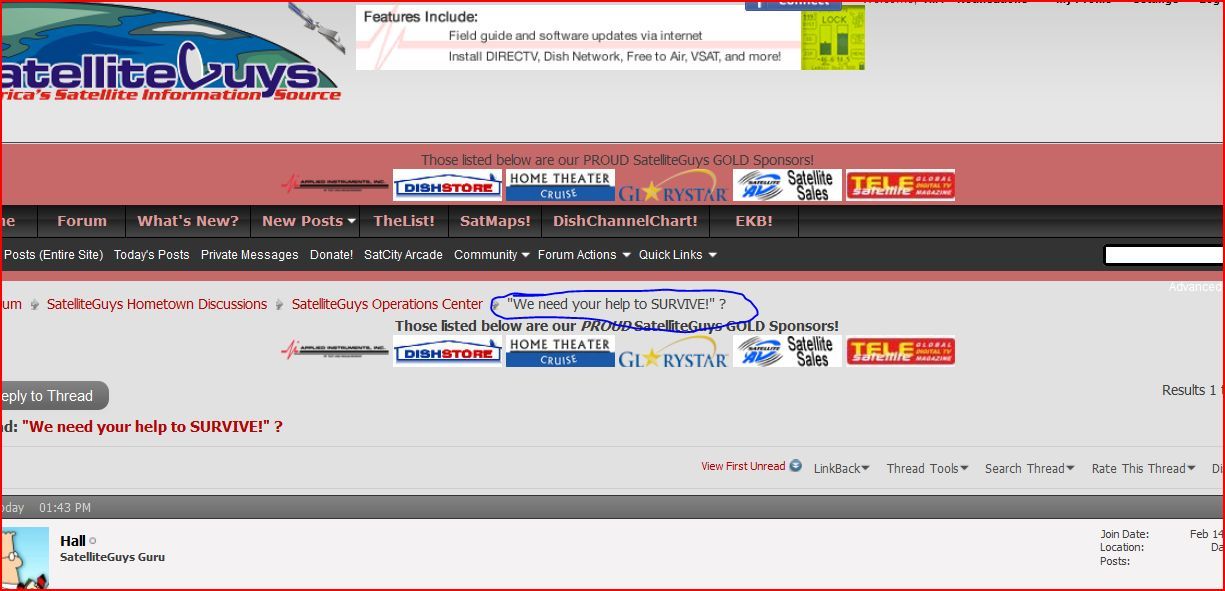Open the 'Features Include' advertisement banner

610,38
